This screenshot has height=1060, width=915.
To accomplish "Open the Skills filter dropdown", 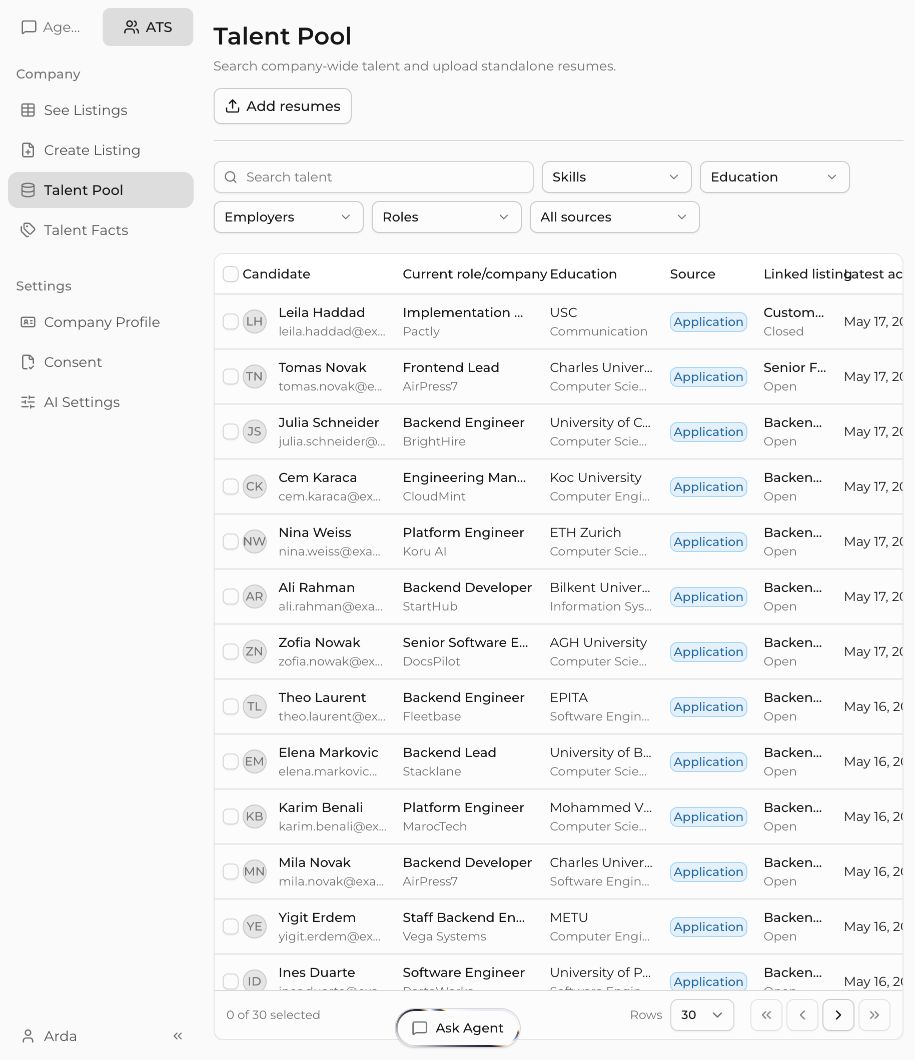I will pos(616,177).
